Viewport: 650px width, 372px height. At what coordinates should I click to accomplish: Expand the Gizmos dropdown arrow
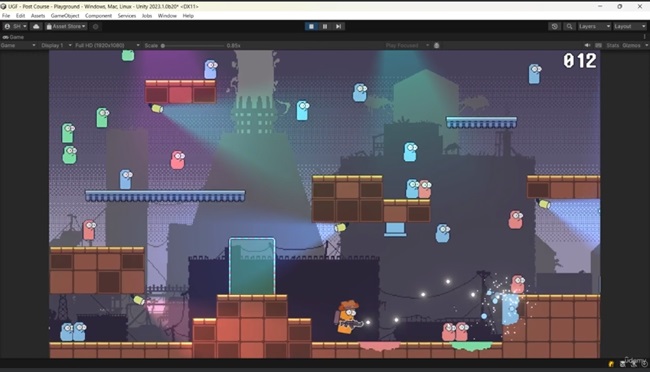(646, 45)
